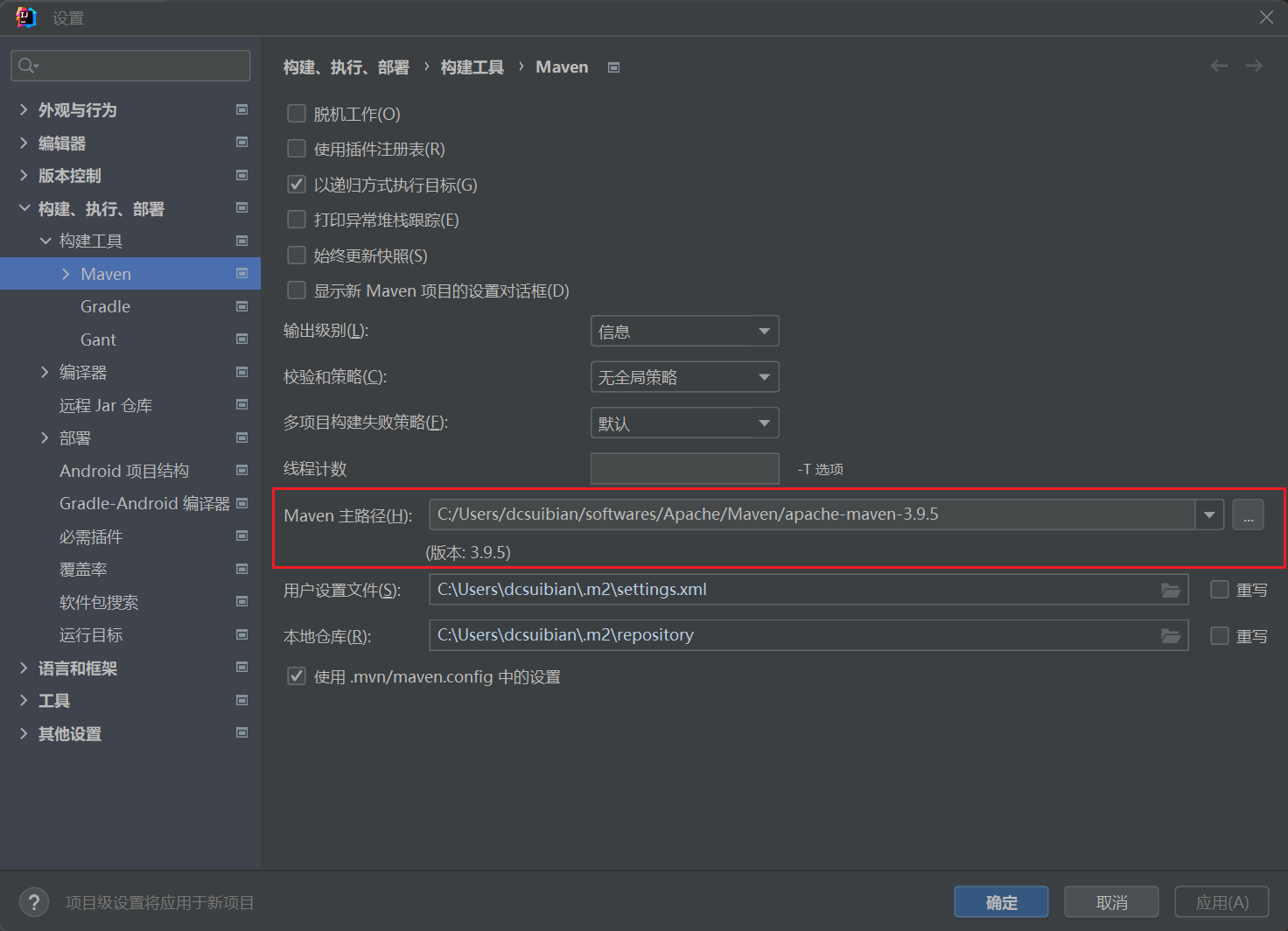Image resolution: width=1288 pixels, height=931 pixels.
Task: Uncheck 以递归方式执行目标(G)
Action: [x=297, y=185]
